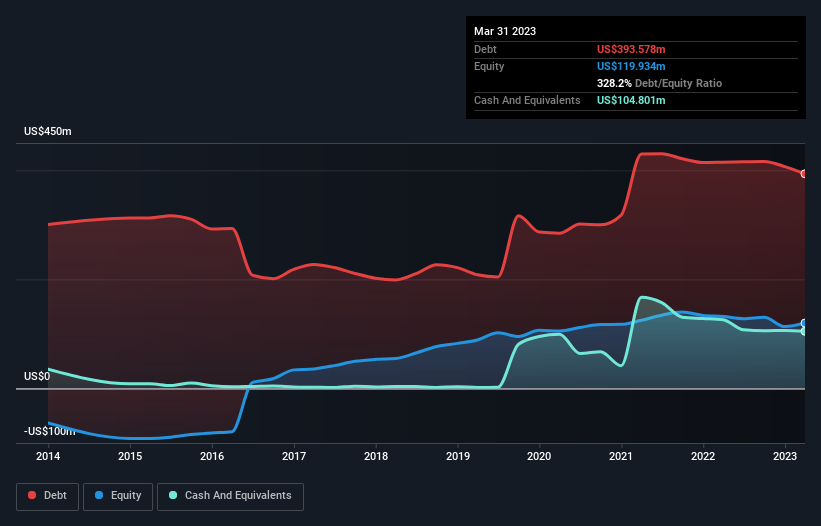
Task: Click the Mar 31 2023 tooltip date
Action: pos(505,31)
